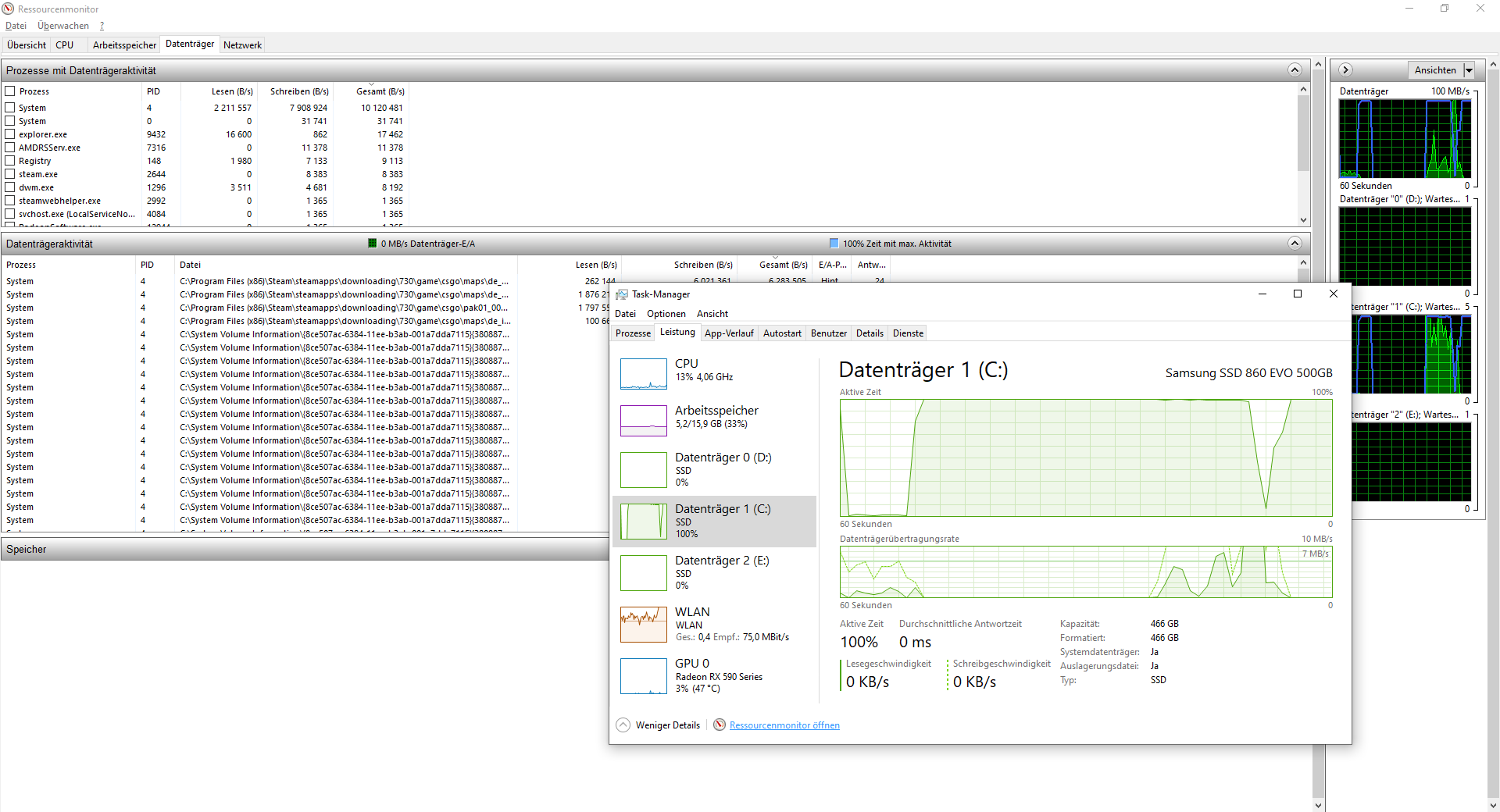Switch to the App-Verlauf tab

pyautogui.click(x=729, y=333)
